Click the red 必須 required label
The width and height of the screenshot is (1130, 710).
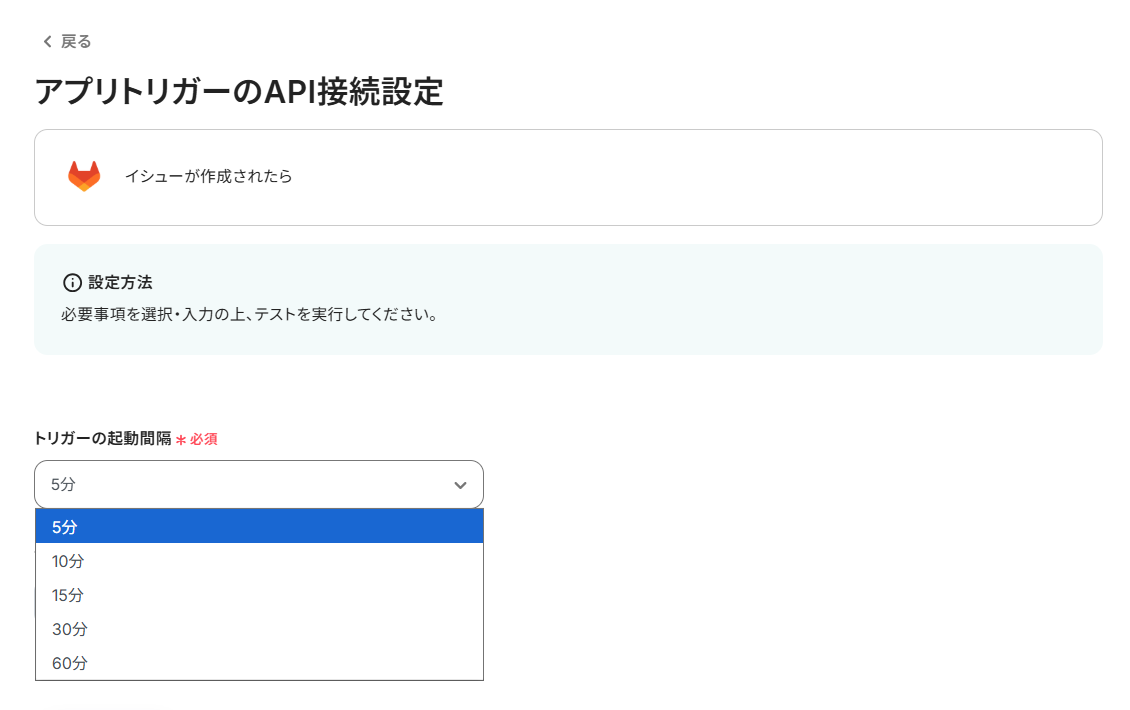[204, 439]
